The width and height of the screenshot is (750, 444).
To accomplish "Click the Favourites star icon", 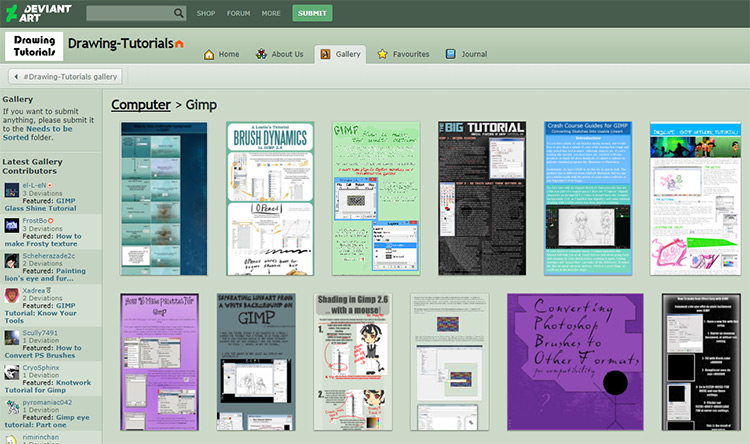I will tap(382, 54).
